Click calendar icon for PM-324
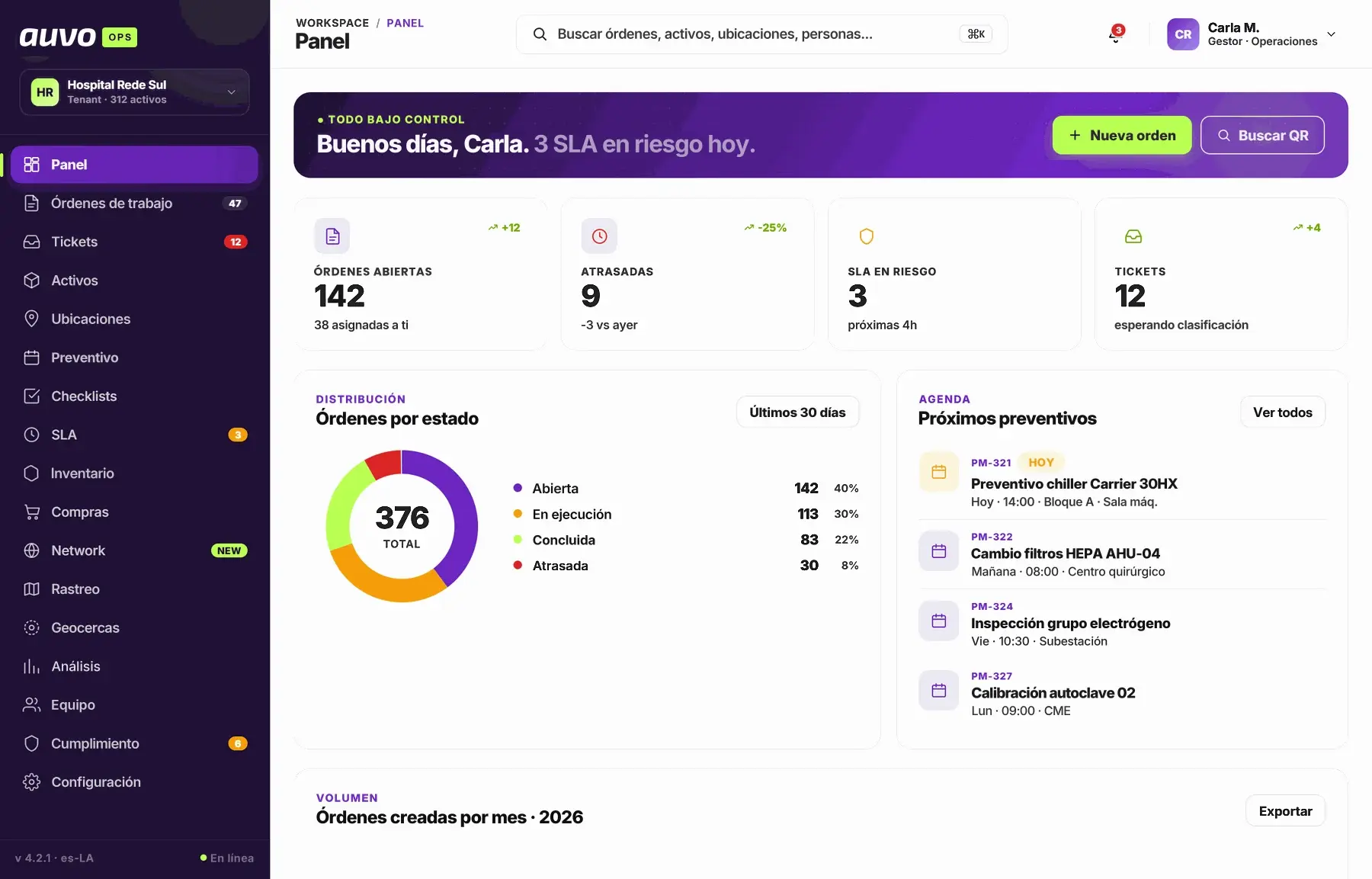Viewport: 1372px width, 879px height. (x=939, y=621)
